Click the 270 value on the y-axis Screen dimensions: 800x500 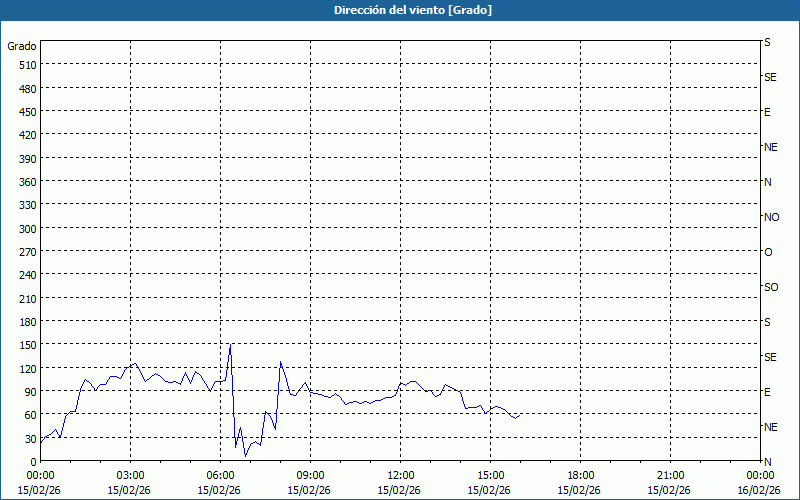27,251
